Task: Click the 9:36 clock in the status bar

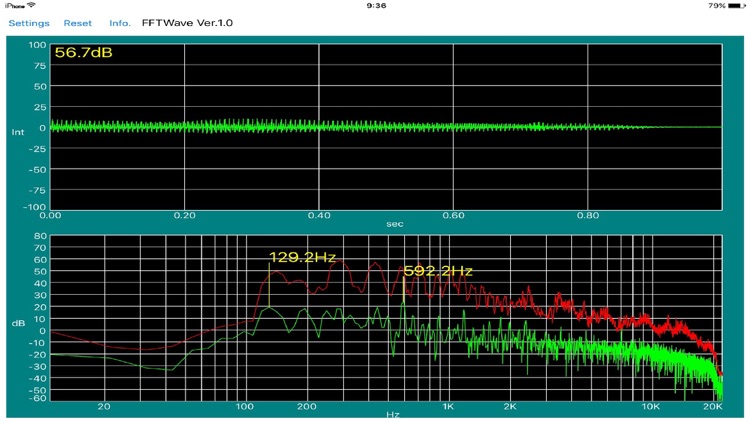Action: pos(376,6)
